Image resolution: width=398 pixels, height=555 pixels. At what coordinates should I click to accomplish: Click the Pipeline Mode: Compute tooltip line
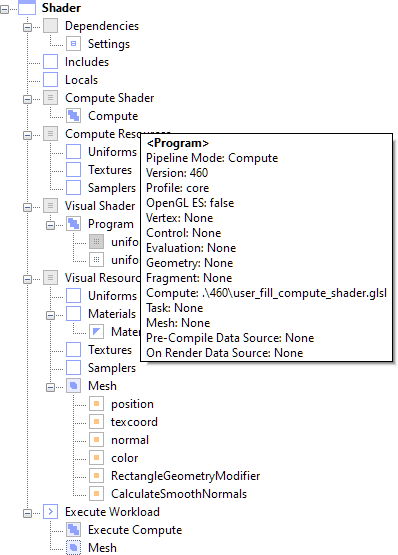212,158
